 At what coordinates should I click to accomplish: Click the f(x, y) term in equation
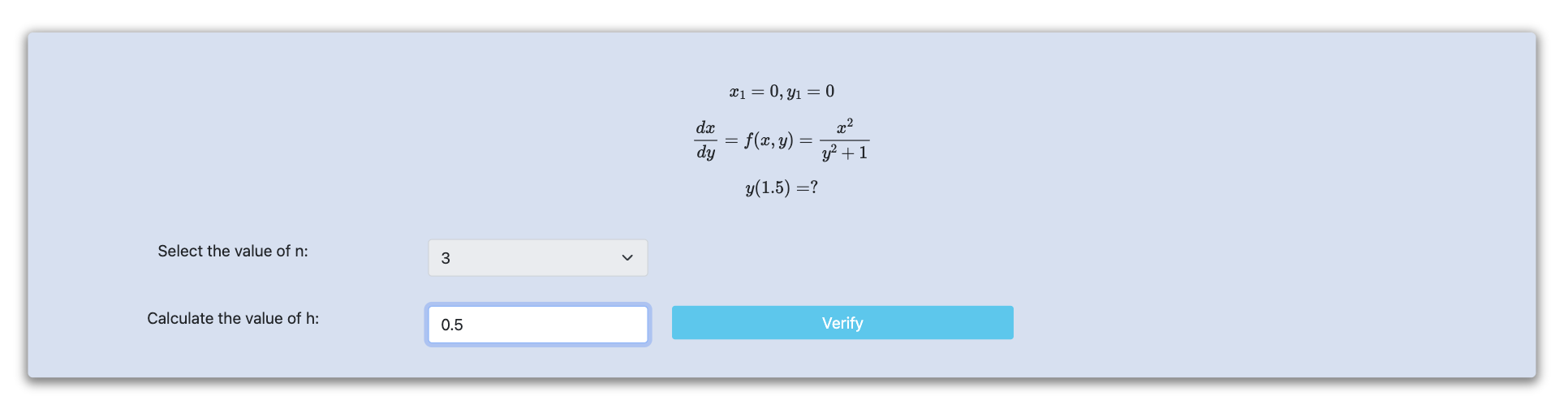coord(769,140)
